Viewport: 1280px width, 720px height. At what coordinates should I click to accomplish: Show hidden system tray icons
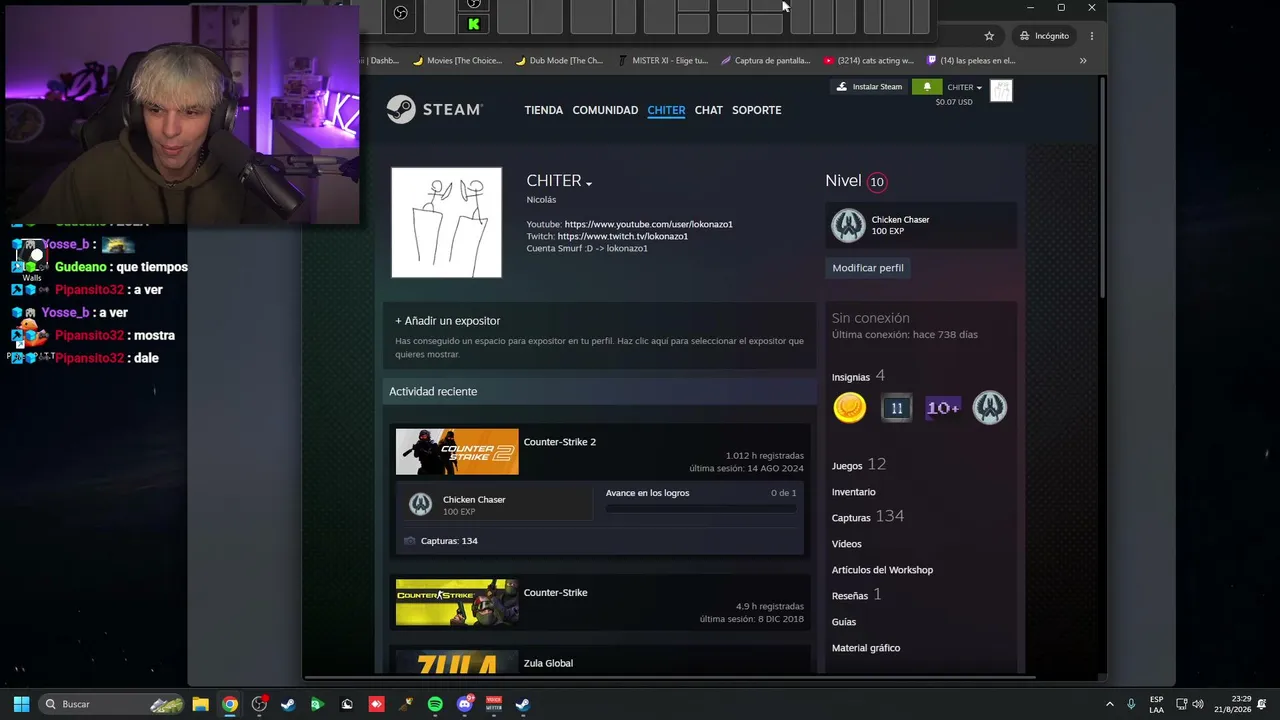pos(1109,704)
